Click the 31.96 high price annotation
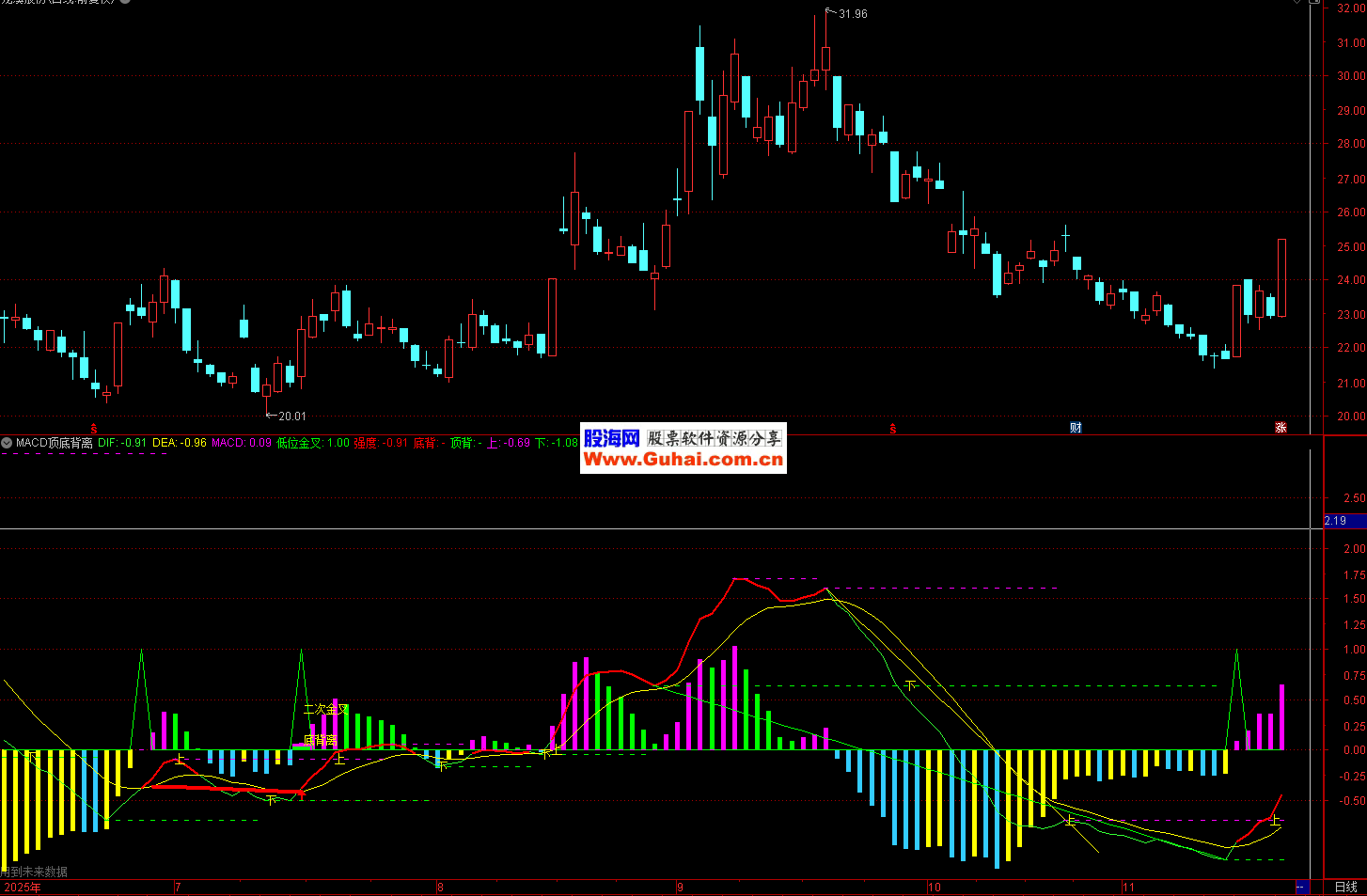 tap(852, 14)
